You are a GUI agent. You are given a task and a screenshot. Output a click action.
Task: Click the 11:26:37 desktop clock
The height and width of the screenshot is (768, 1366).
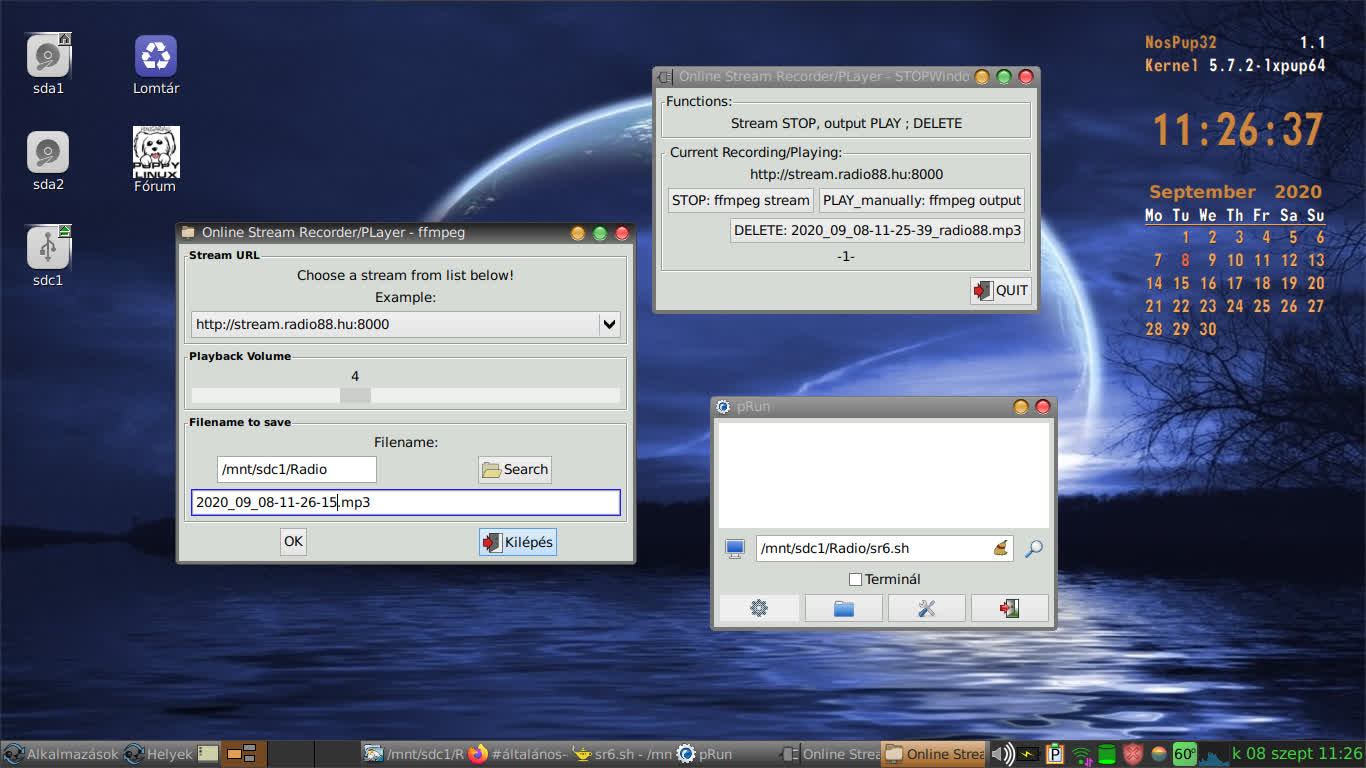click(1238, 130)
